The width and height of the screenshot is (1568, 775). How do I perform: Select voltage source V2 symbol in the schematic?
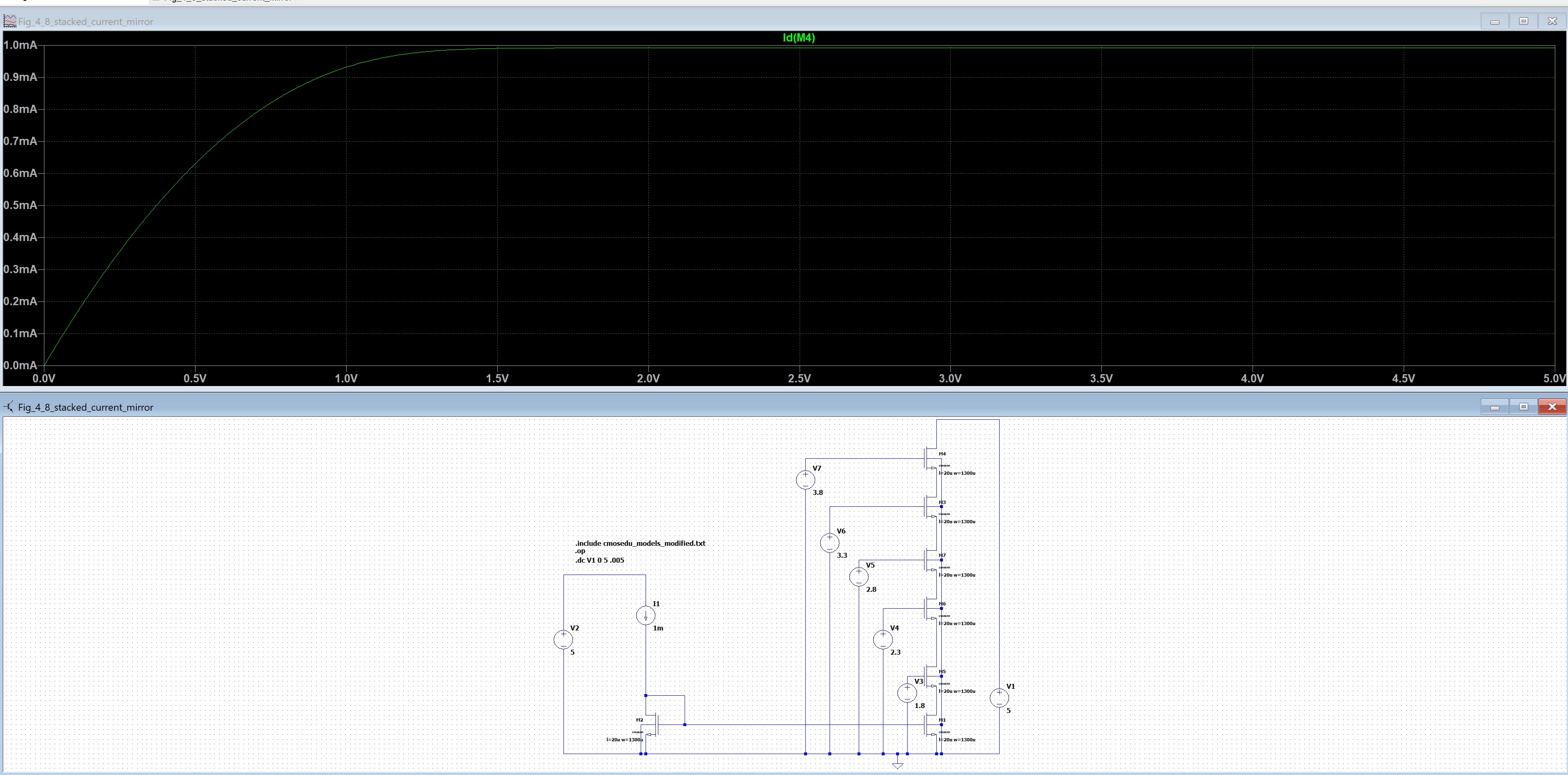click(563, 639)
